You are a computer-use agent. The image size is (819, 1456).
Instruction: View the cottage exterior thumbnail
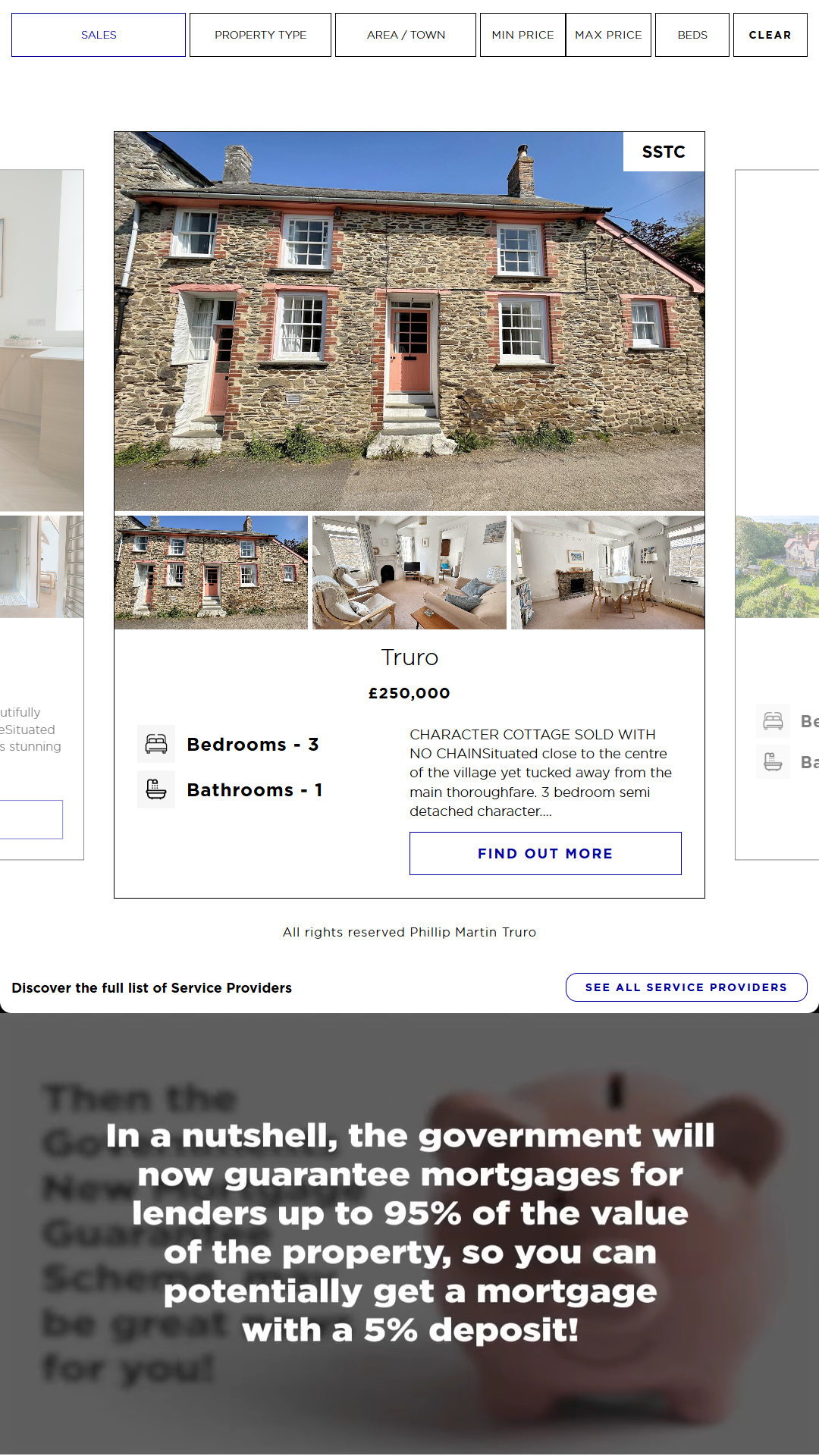211,573
